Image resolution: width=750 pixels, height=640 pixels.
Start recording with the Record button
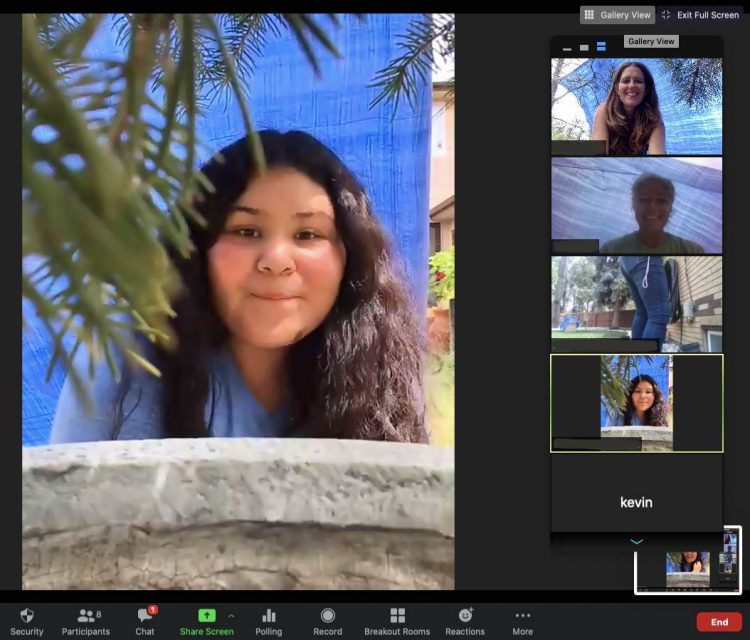coord(328,620)
